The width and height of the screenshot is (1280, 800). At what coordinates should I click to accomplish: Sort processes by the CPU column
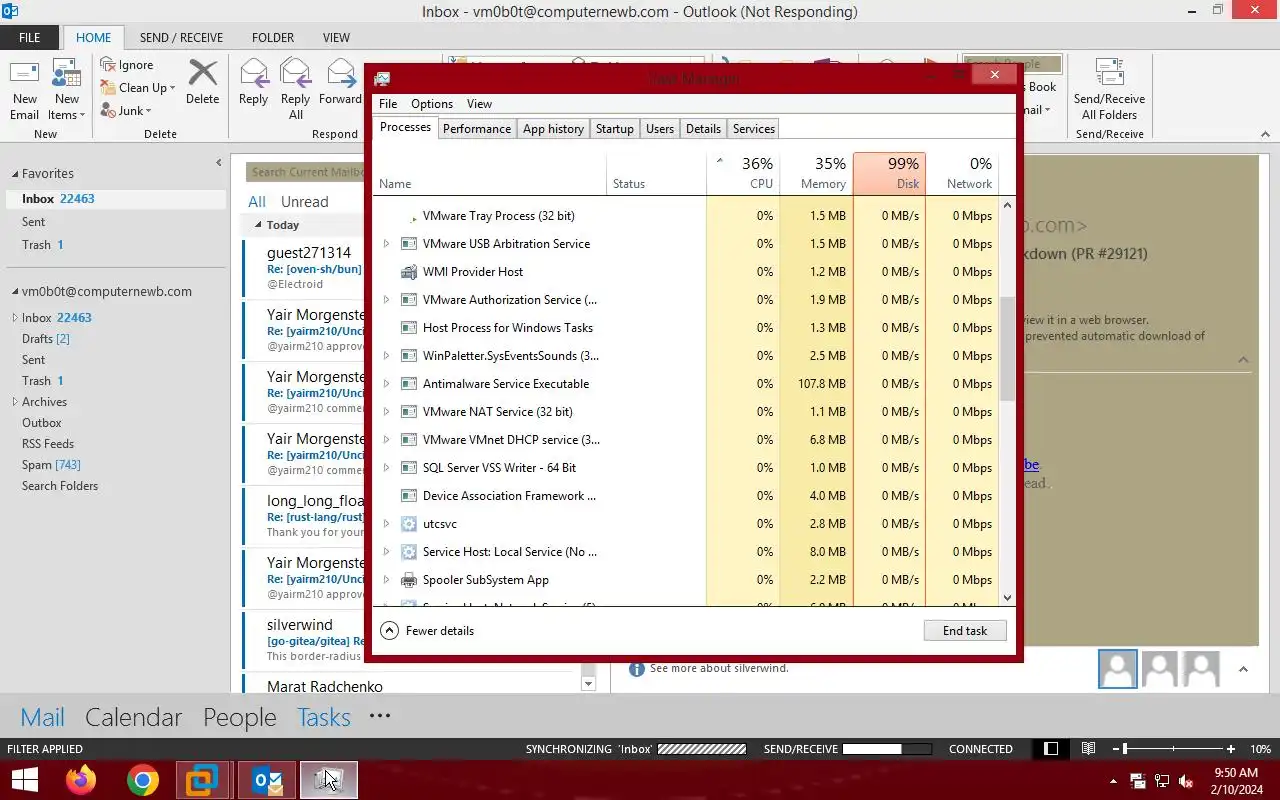[743, 173]
